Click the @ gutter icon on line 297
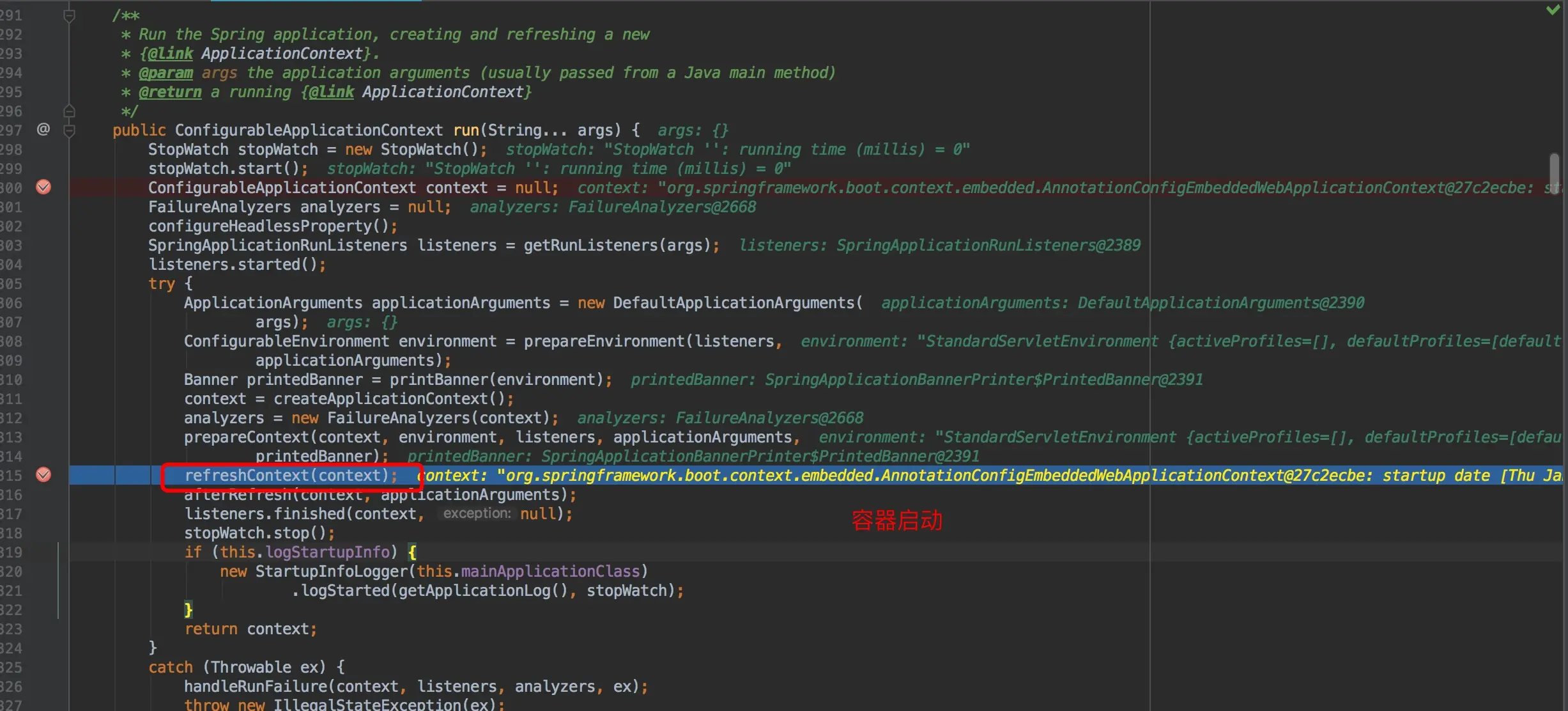1568x711 pixels. [43, 130]
